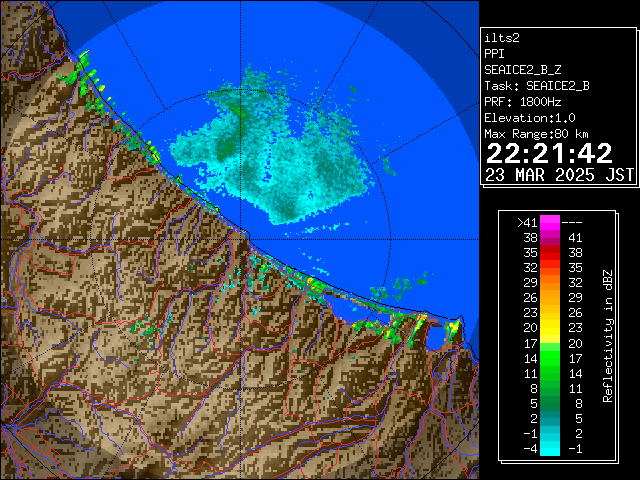The image size is (640, 480).
Task: Click the radar site at the map center
Action: [x=240, y=240]
